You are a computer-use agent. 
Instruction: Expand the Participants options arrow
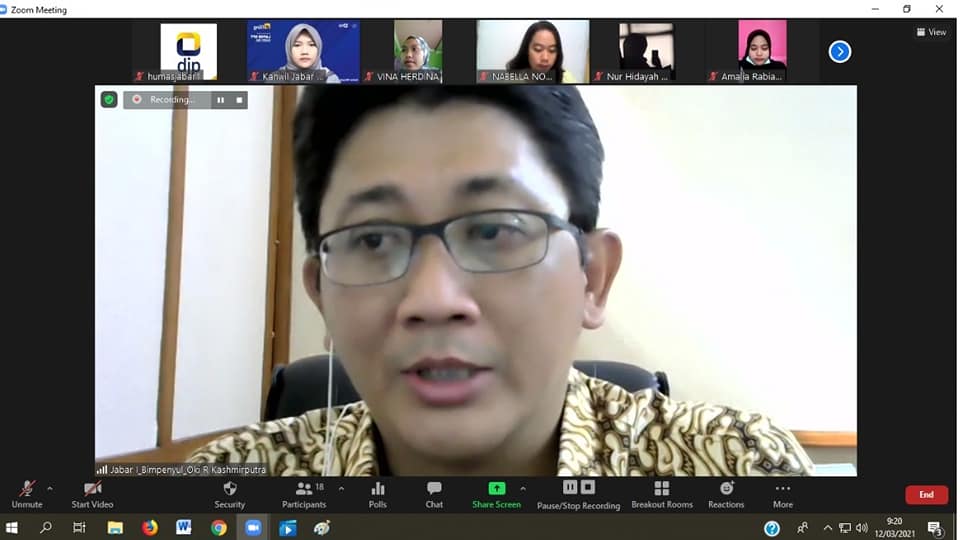[x=341, y=489]
